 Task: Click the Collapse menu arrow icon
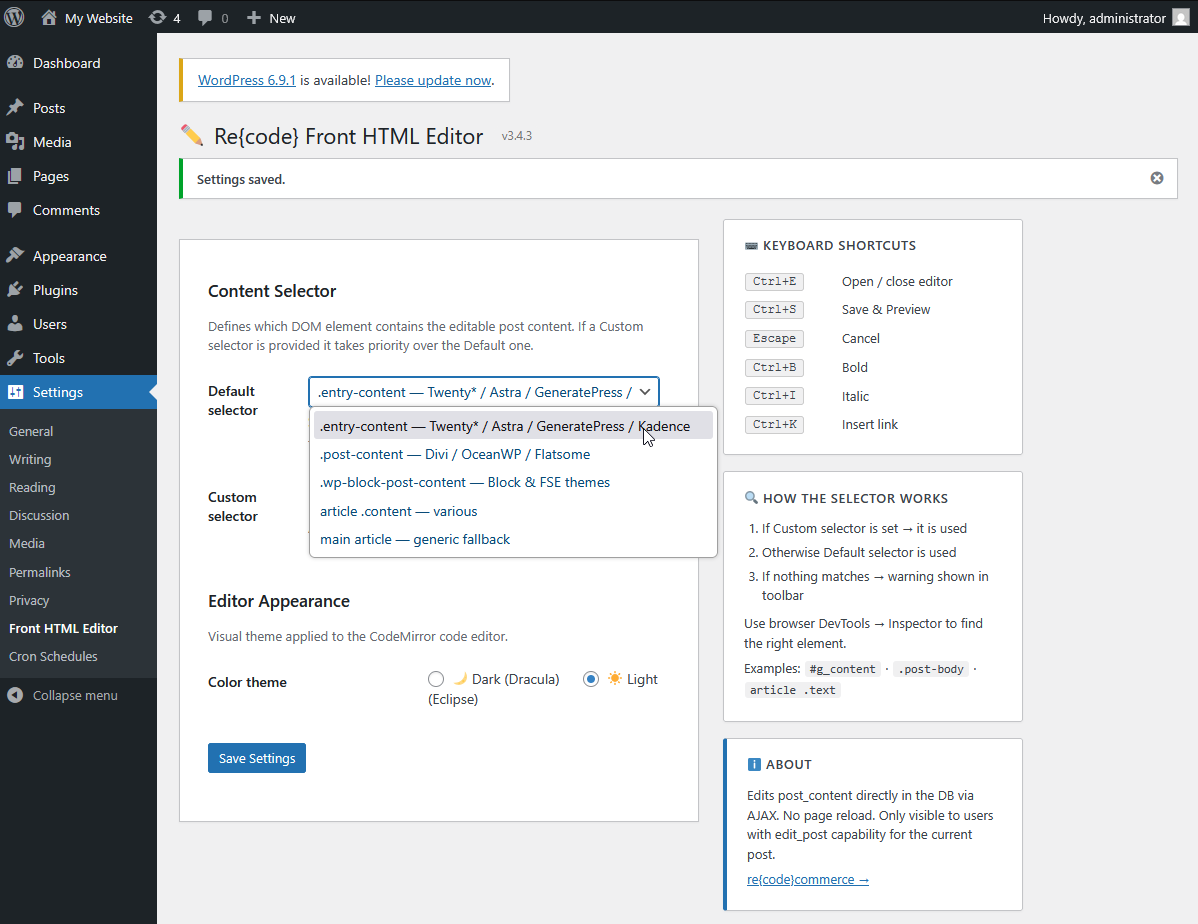pos(15,695)
